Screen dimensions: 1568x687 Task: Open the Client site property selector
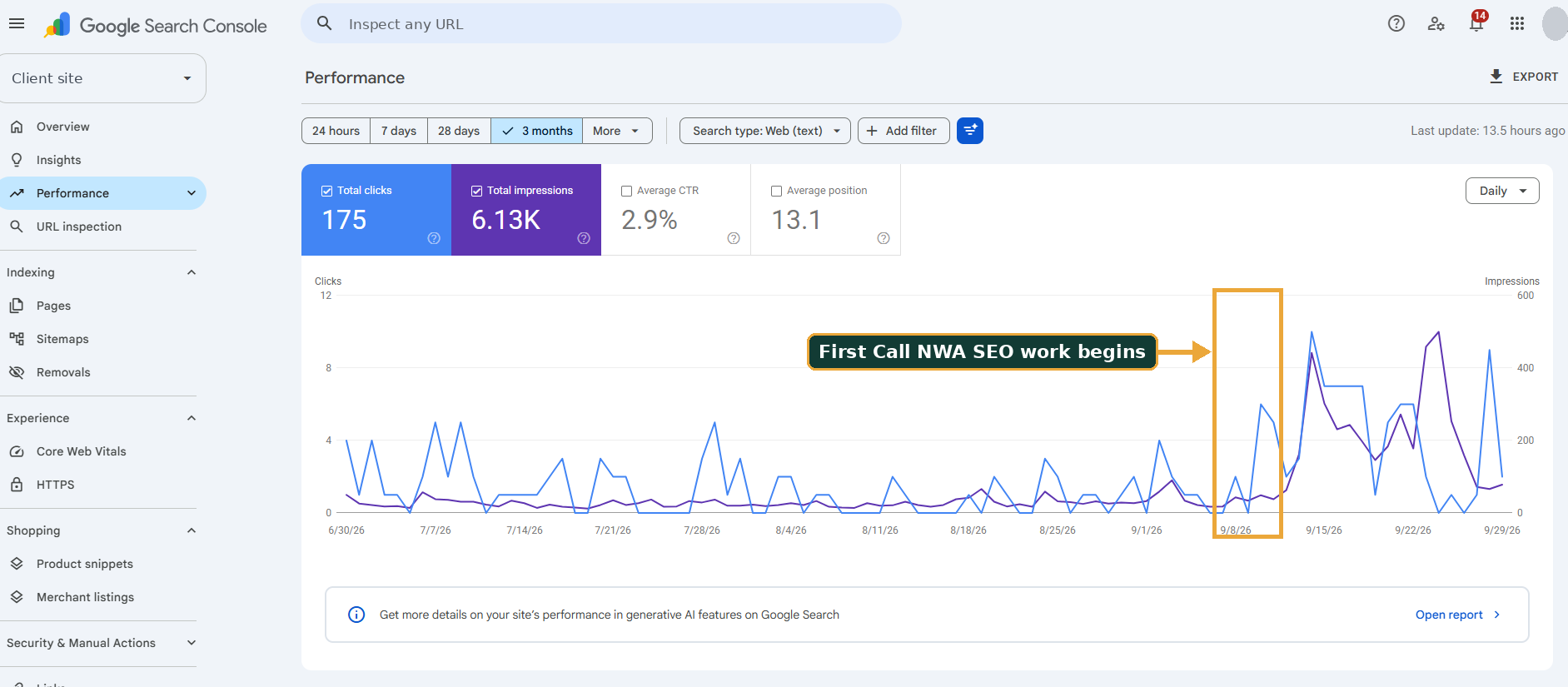pyautogui.click(x=102, y=78)
